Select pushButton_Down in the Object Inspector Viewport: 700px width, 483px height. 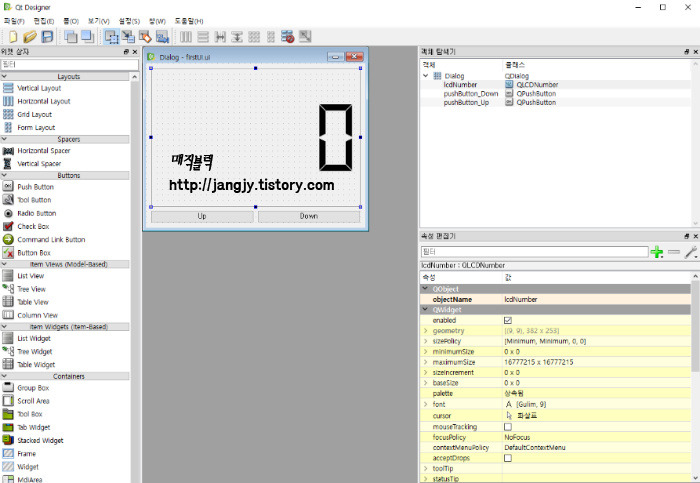pyautogui.click(x=471, y=93)
